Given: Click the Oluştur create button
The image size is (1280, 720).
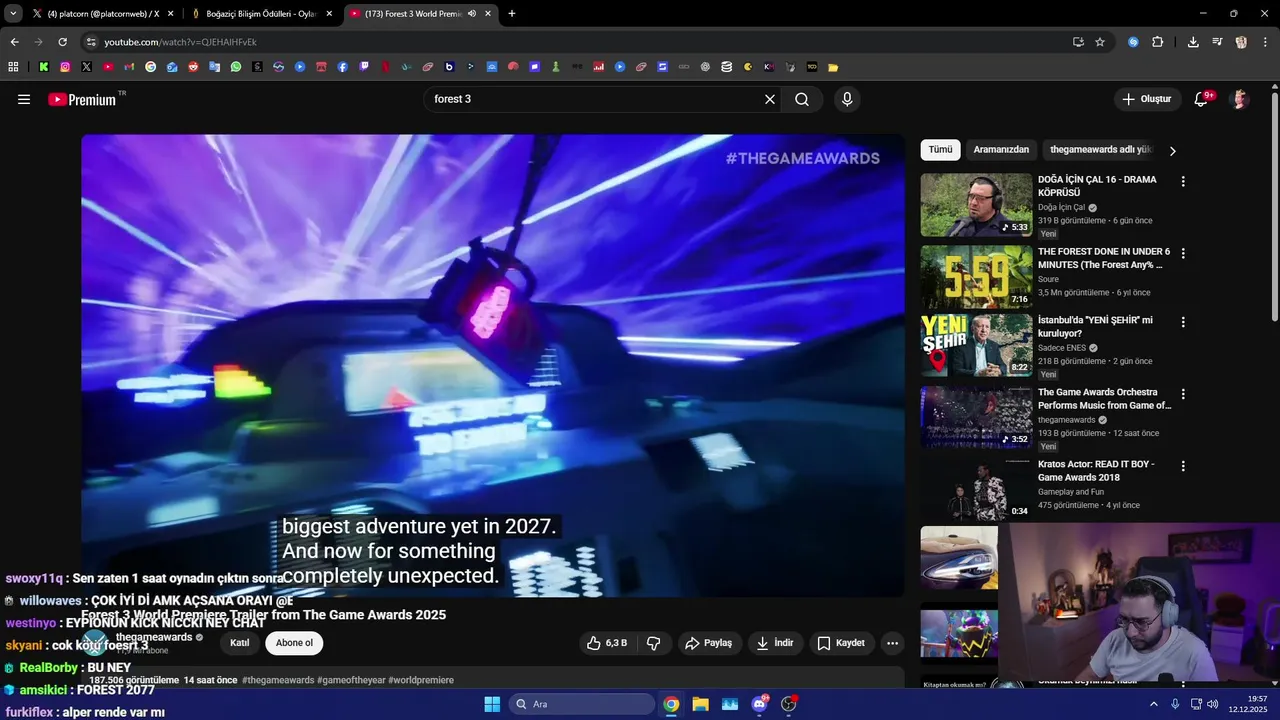Looking at the screenshot, I should (1147, 99).
